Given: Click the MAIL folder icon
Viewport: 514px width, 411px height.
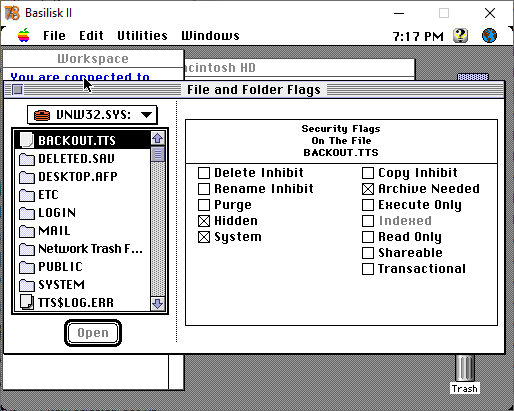Looking at the screenshot, I should click(27, 231).
